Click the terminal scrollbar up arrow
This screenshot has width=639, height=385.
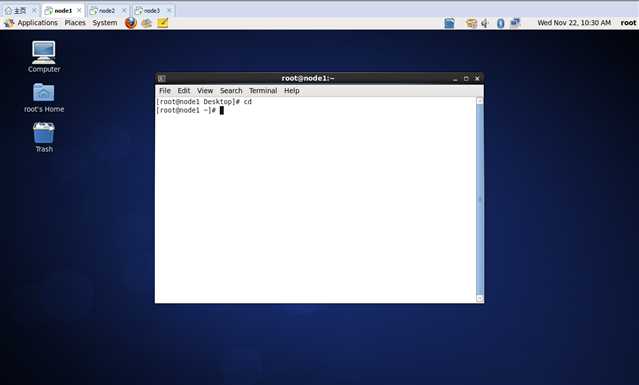(x=480, y=101)
